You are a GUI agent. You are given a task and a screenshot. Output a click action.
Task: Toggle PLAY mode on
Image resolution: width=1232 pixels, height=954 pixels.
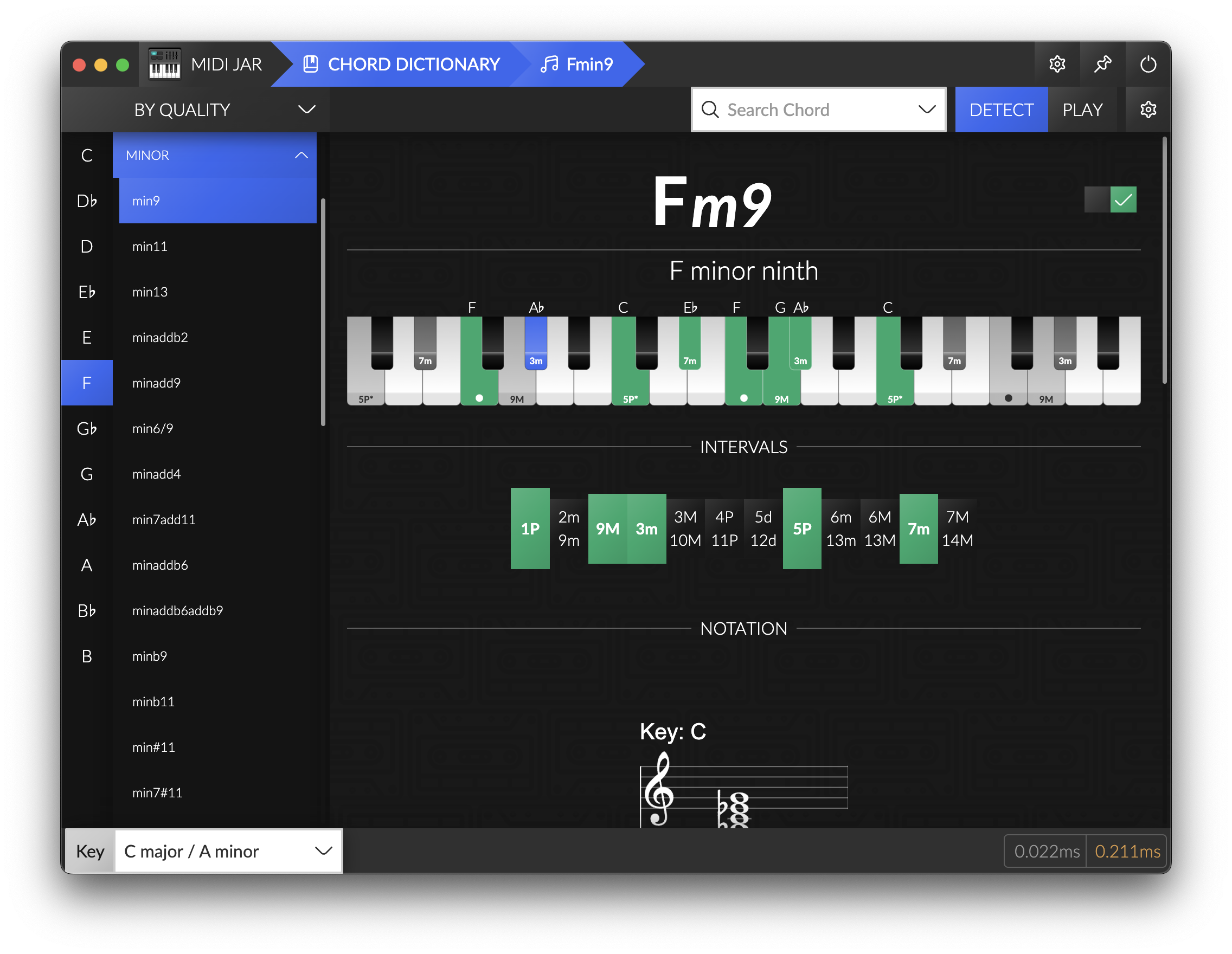1082,109
